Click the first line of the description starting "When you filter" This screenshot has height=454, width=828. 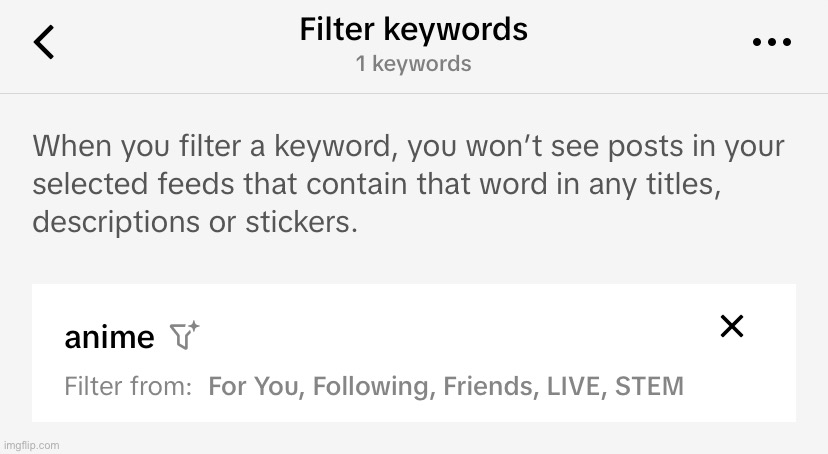point(408,147)
